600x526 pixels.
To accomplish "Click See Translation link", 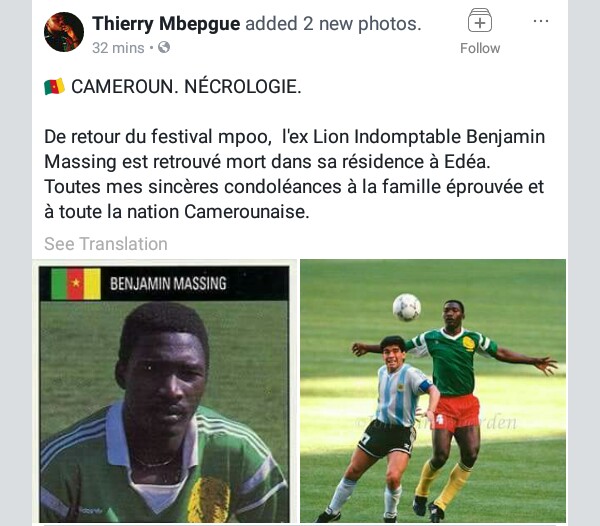I will [x=106, y=244].
